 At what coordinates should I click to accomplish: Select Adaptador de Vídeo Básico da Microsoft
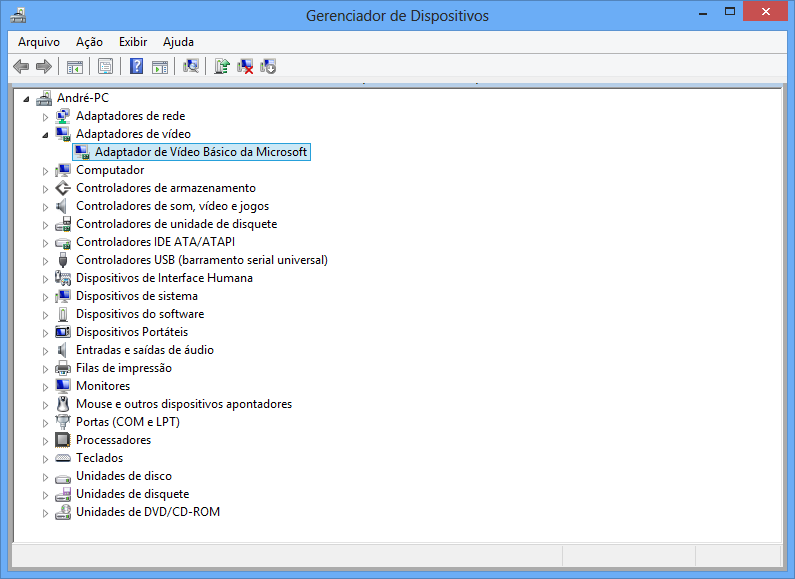coord(201,152)
